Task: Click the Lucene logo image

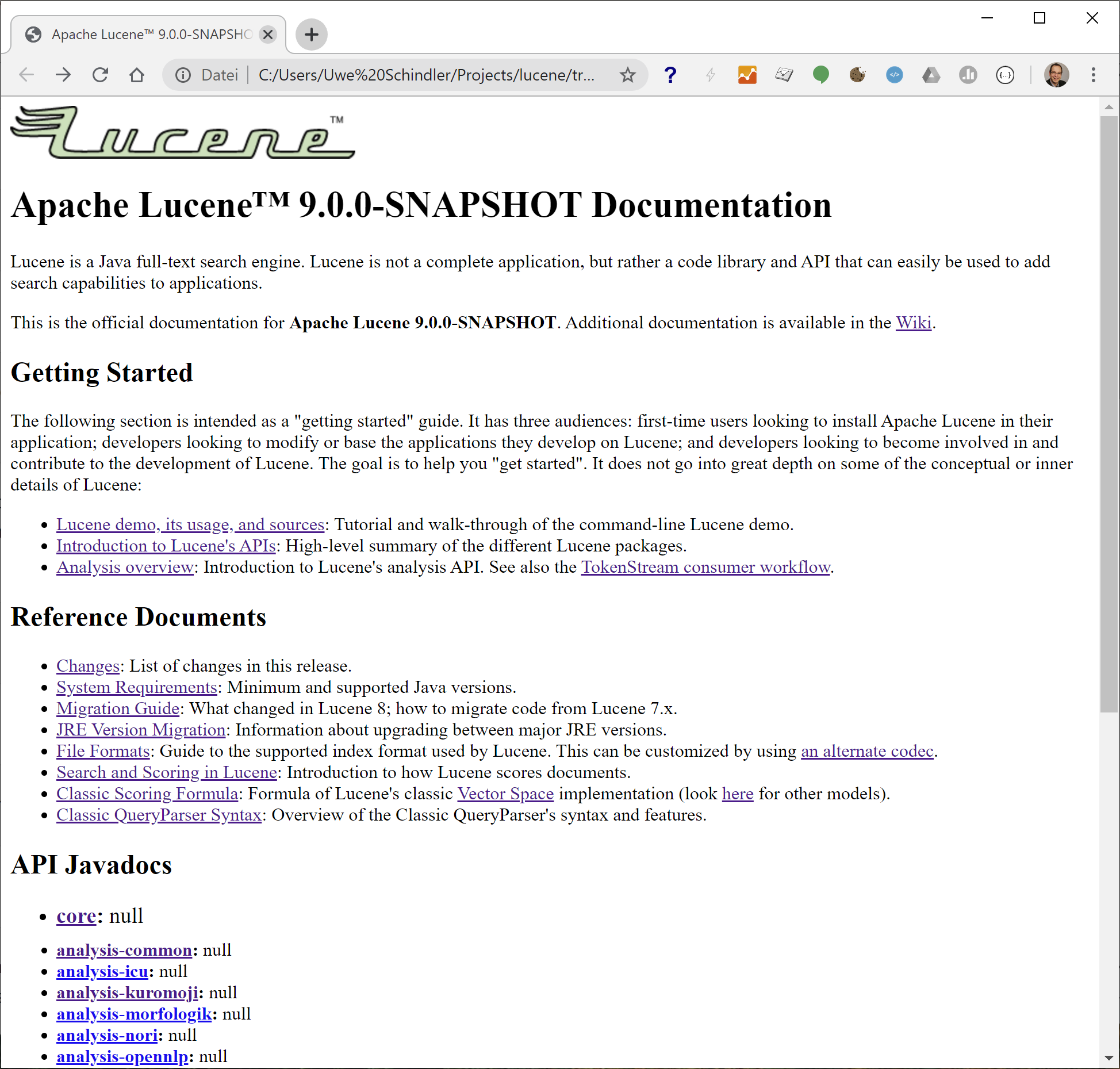Action: (x=183, y=132)
